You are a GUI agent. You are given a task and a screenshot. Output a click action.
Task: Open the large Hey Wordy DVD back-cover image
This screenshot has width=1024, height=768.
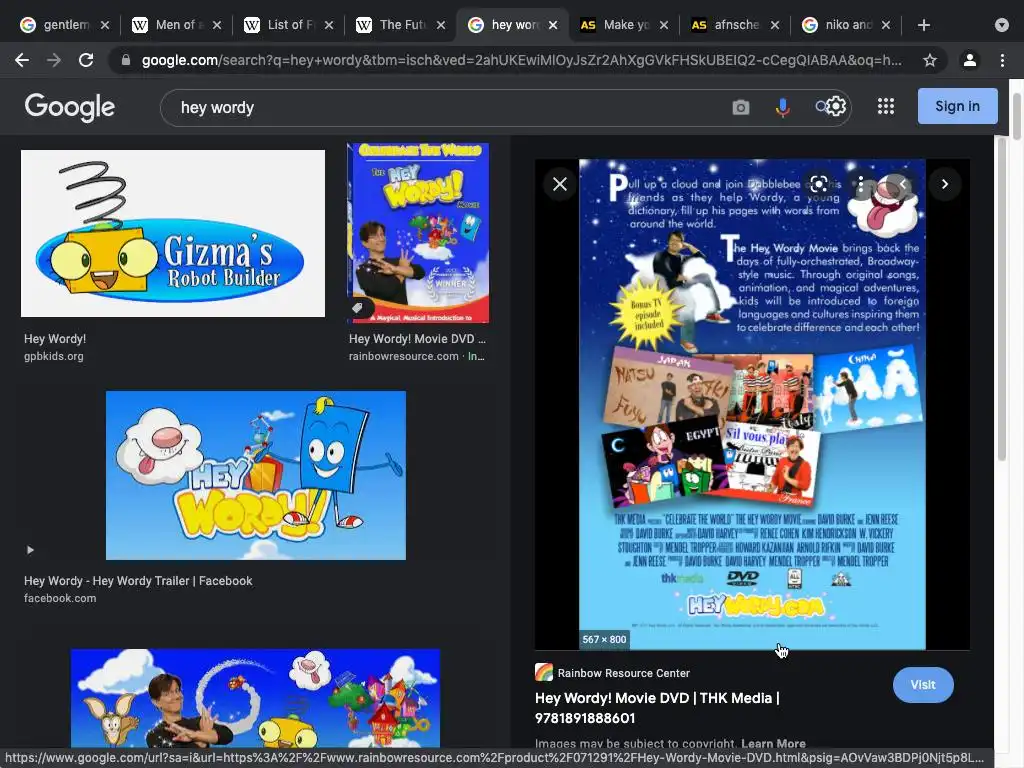[752, 404]
